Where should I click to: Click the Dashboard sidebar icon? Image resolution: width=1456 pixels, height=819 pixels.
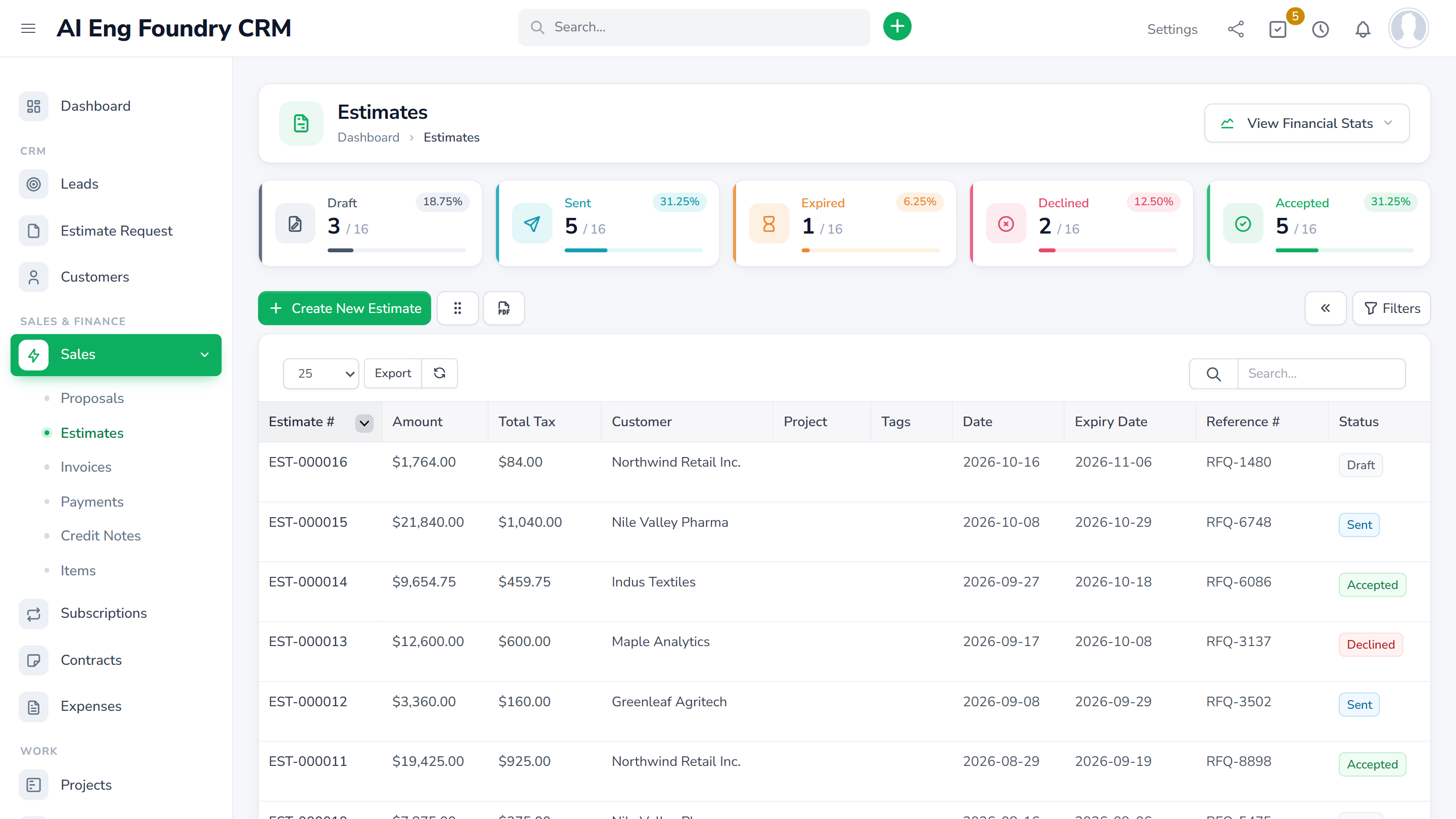point(33,106)
